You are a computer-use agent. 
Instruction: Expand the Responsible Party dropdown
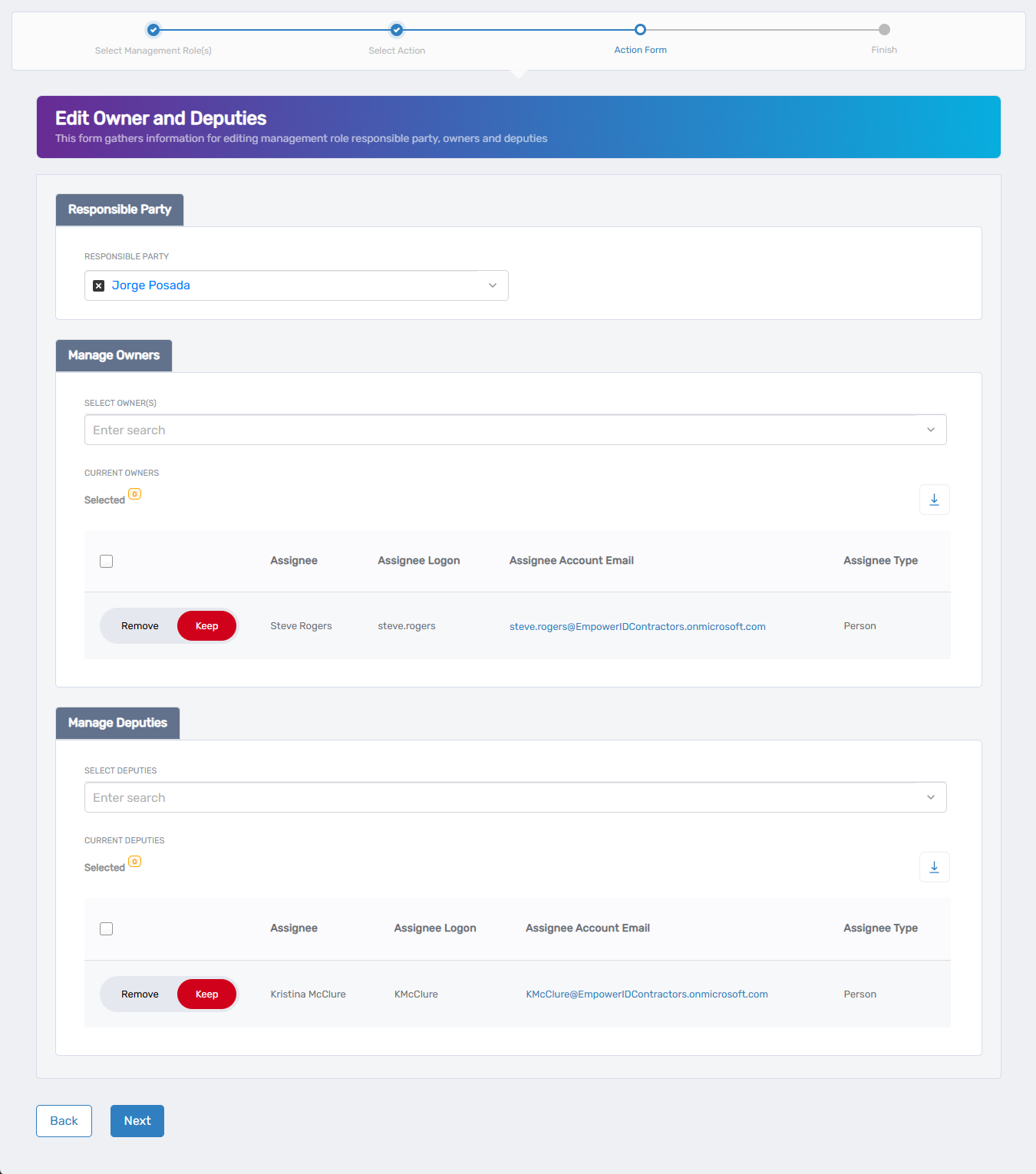493,285
